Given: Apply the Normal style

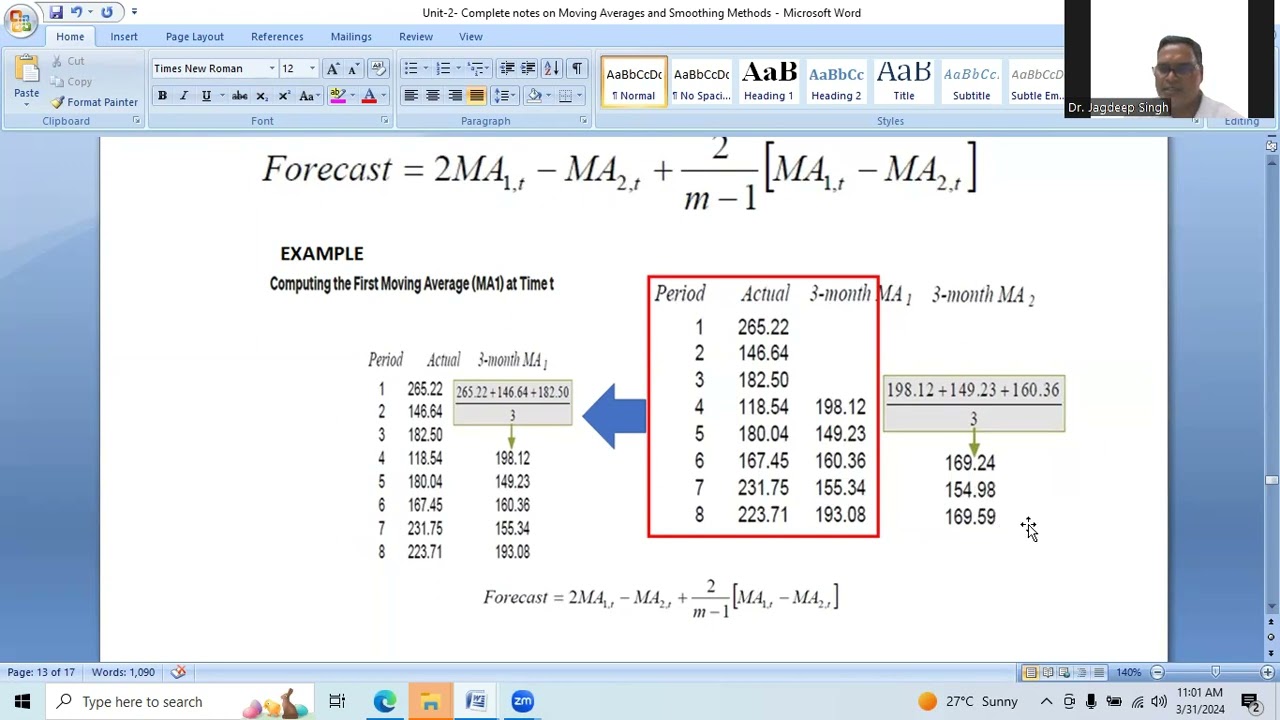Looking at the screenshot, I should (634, 82).
